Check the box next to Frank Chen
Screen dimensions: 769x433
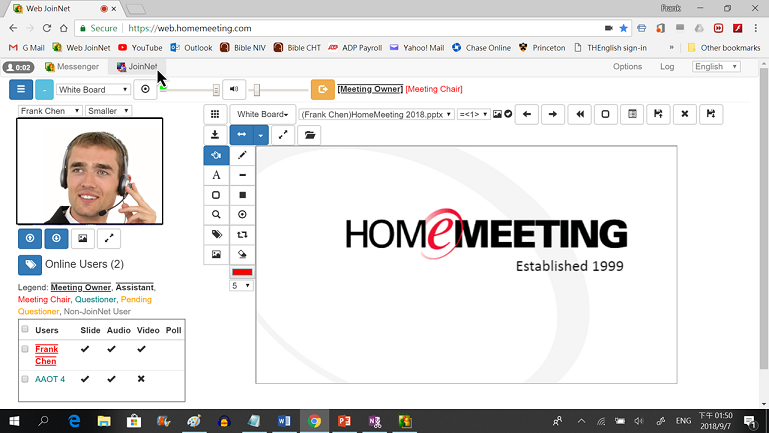click(25, 348)
